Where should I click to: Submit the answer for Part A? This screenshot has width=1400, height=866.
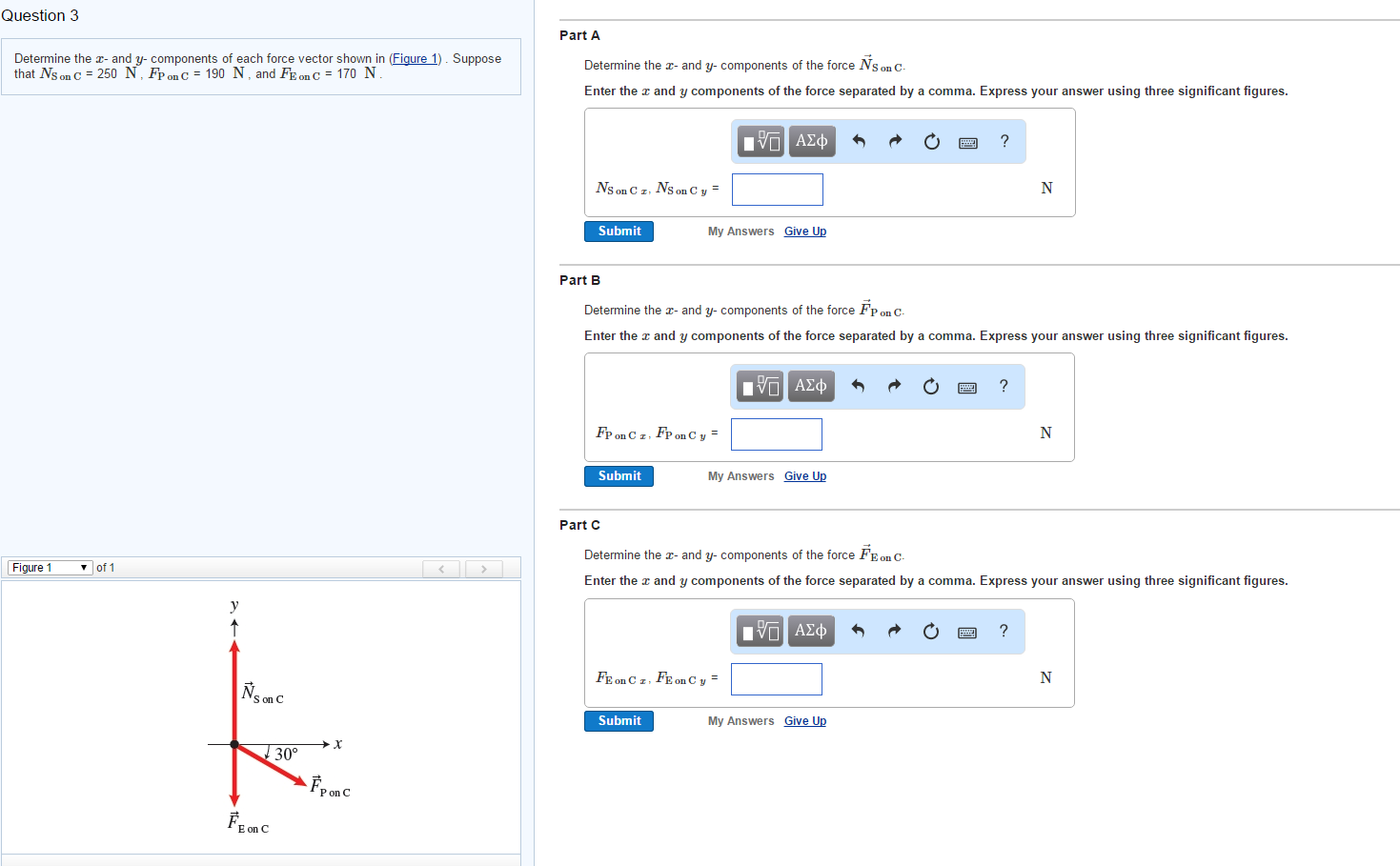(618, 231)
